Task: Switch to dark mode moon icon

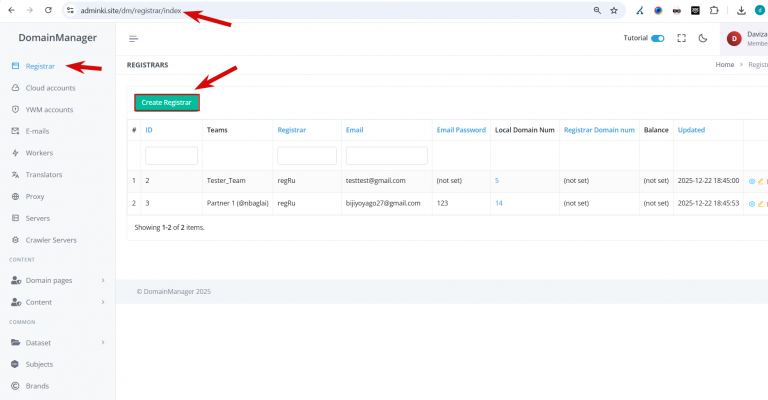Action: pyautogui.click(x=703, y=38)
